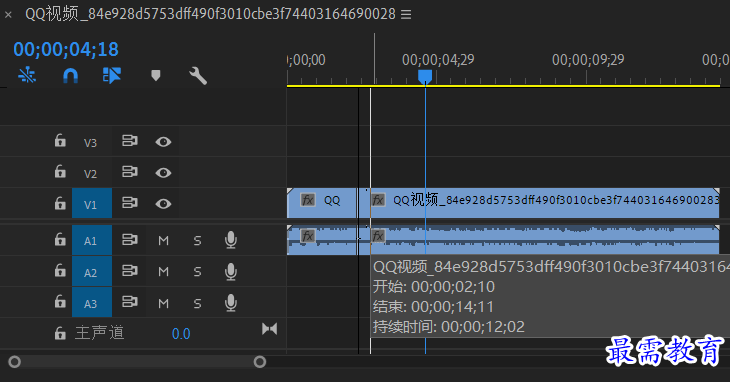This screenshot has width=730, height=382.
Task: Select the QQ视频 sequence tab title
Action: click(210, 14)
